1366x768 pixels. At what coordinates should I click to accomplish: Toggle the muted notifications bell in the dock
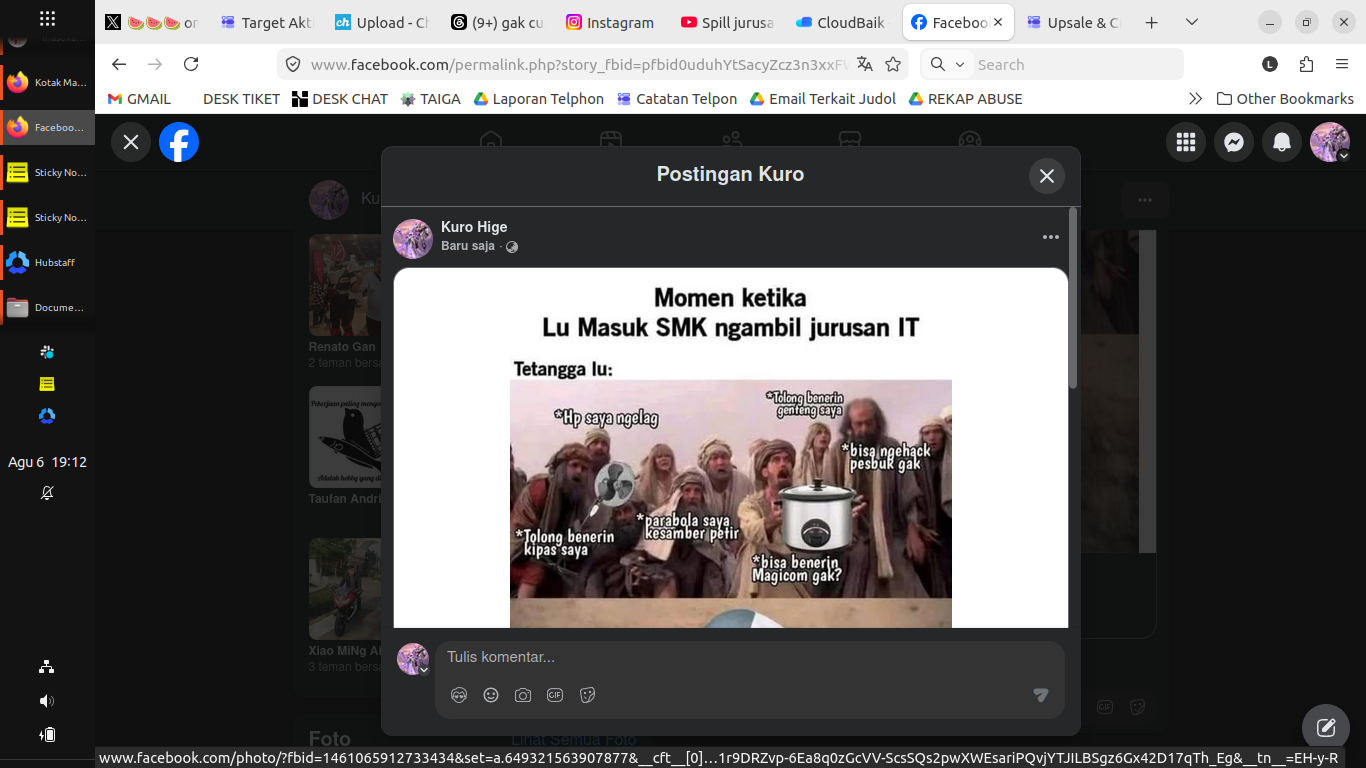pyautogui.click(x=47, y=493)
